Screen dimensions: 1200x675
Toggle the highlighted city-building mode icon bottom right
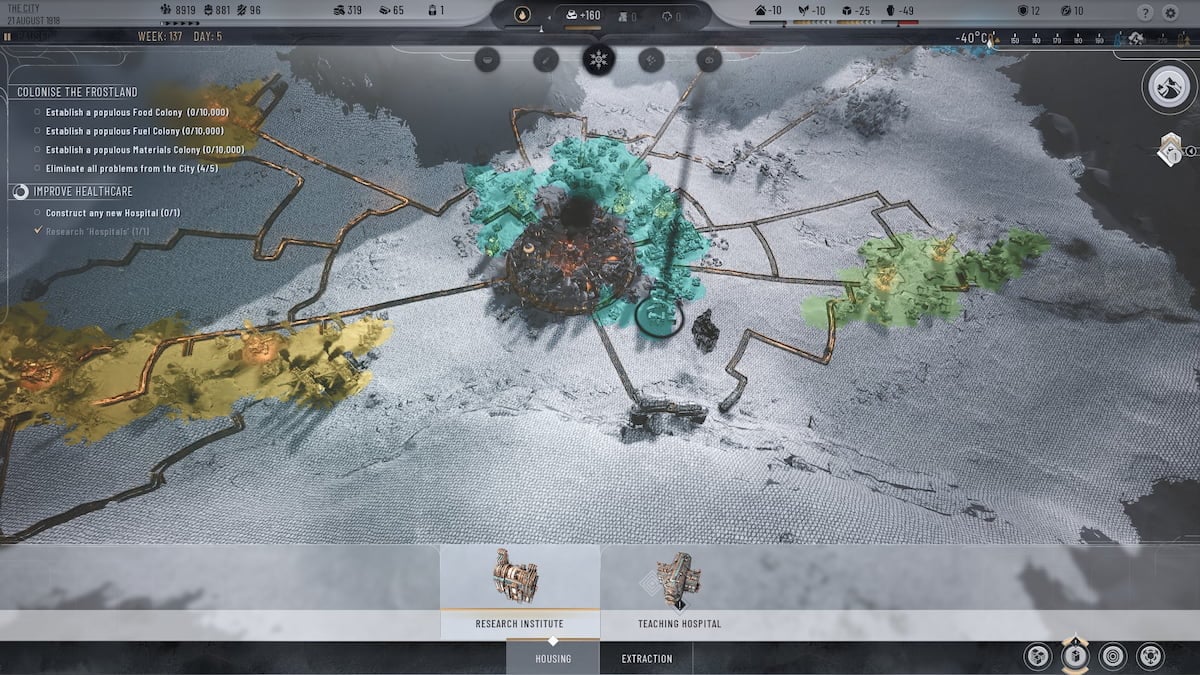pyautogui.click(x=1075, y=658)
